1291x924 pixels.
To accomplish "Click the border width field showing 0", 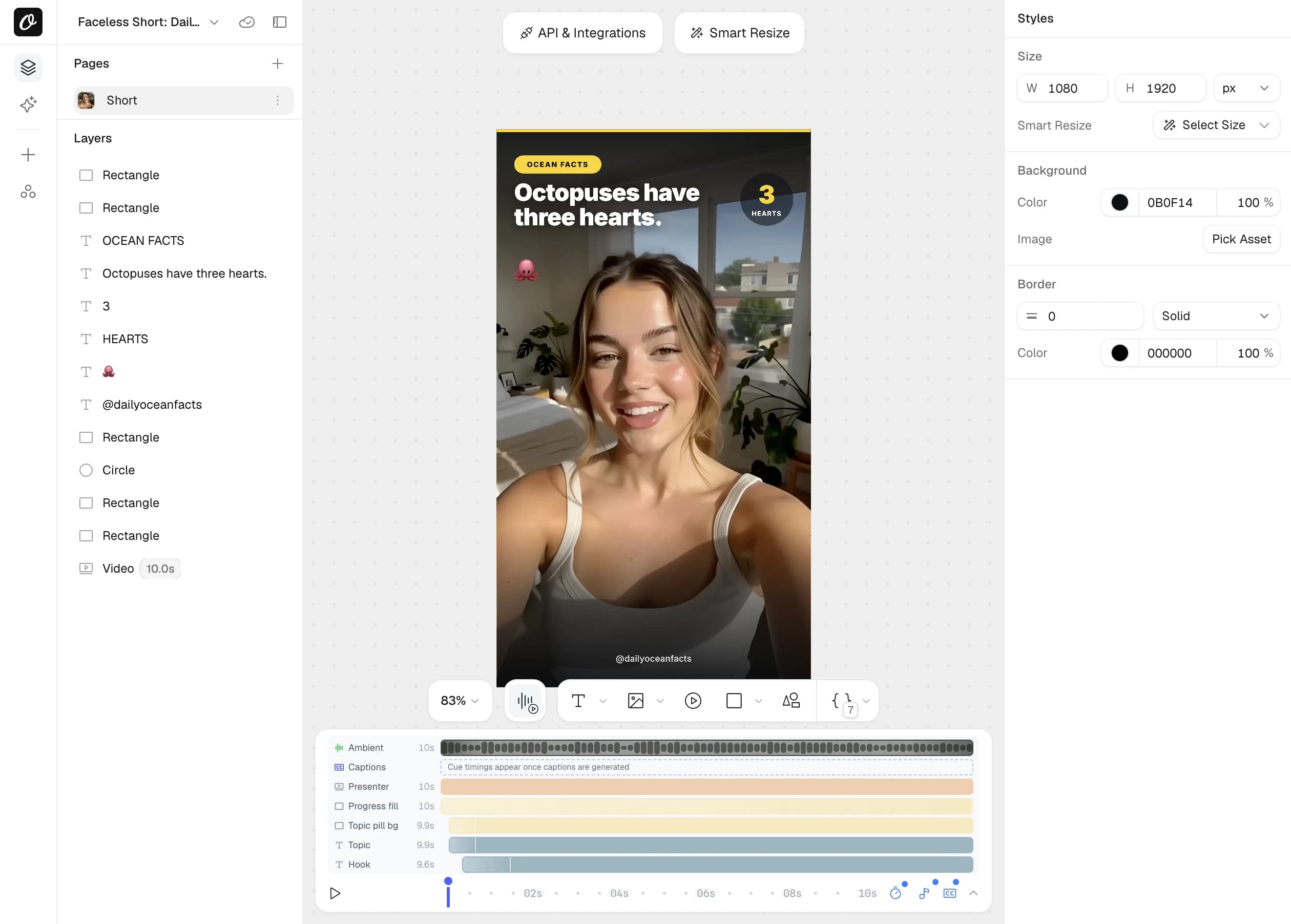I will click(1080, 316).
